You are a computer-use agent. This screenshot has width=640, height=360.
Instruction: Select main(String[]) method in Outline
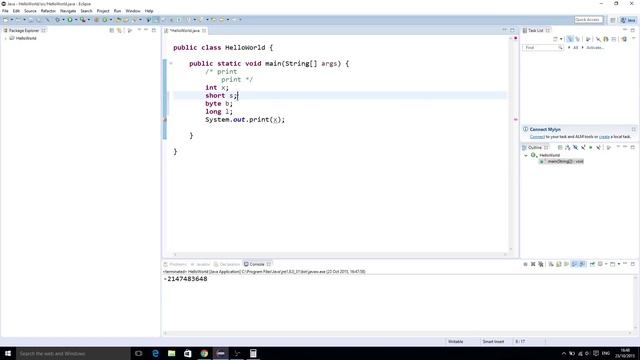(x=562, y=162)
